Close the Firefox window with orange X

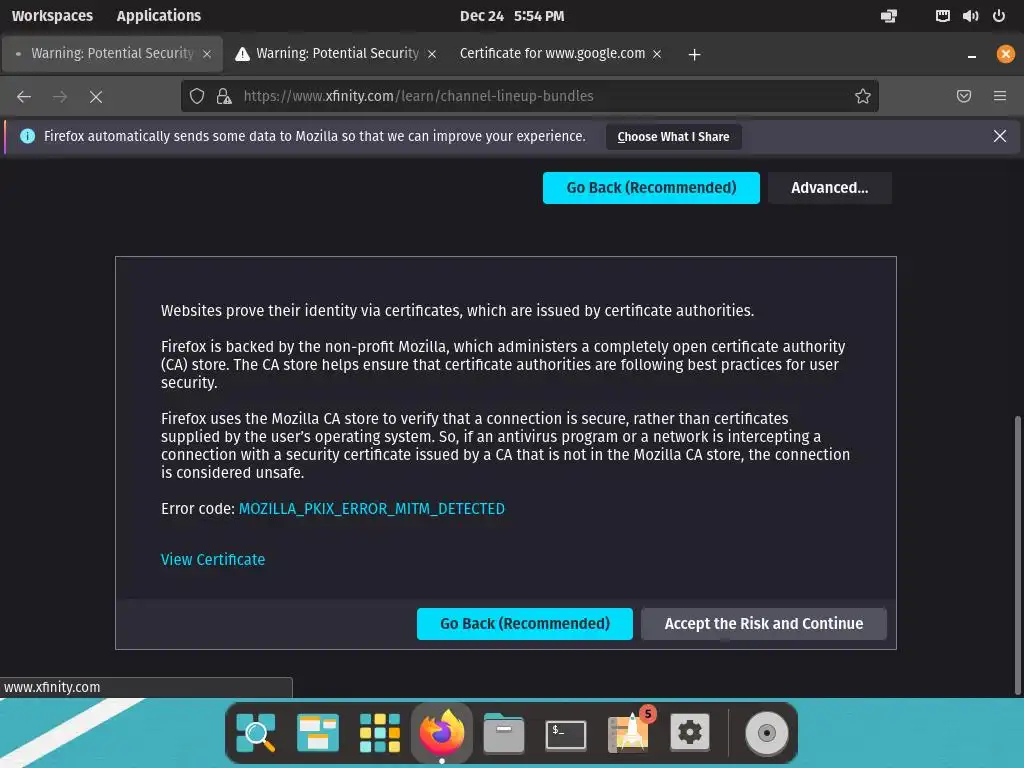[x=1006, y=54]
